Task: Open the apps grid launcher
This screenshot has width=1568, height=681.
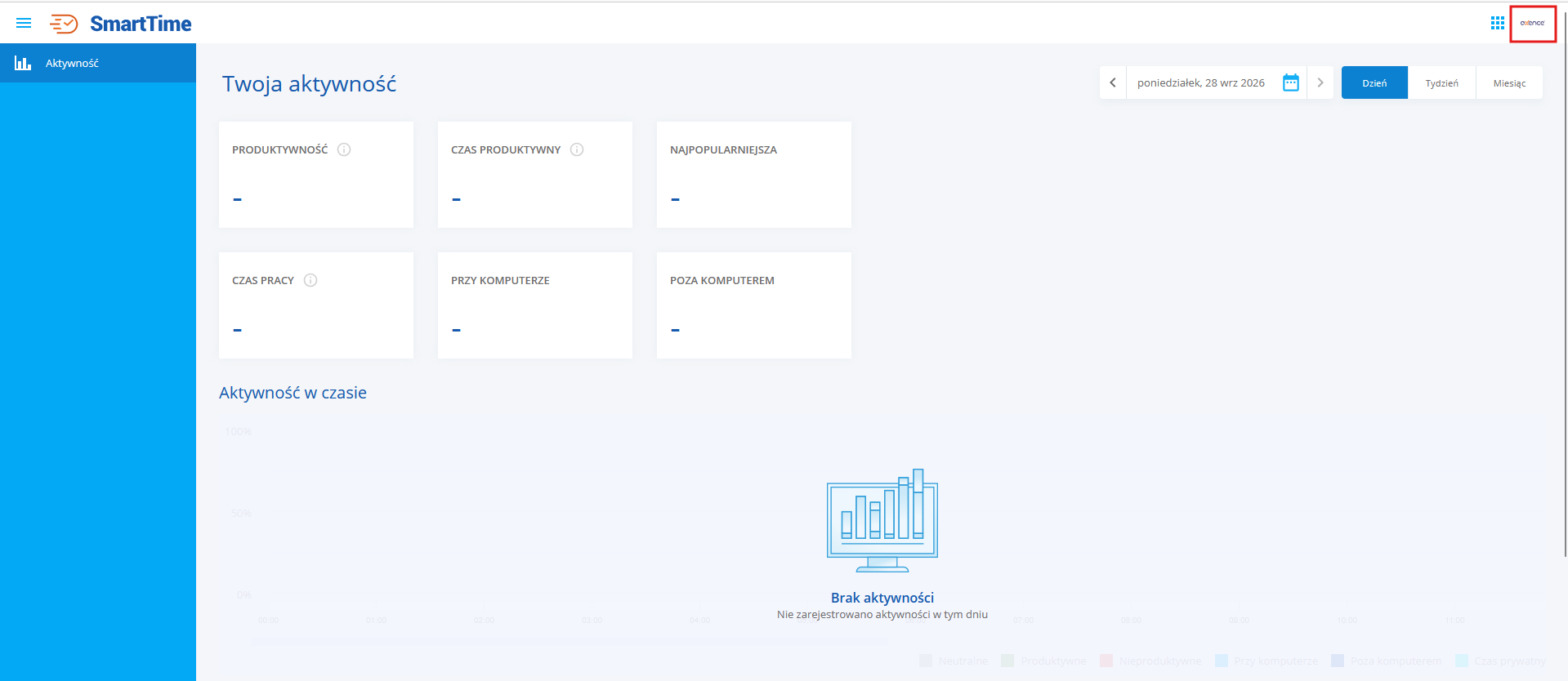Action: click(x=1497, y=23)
